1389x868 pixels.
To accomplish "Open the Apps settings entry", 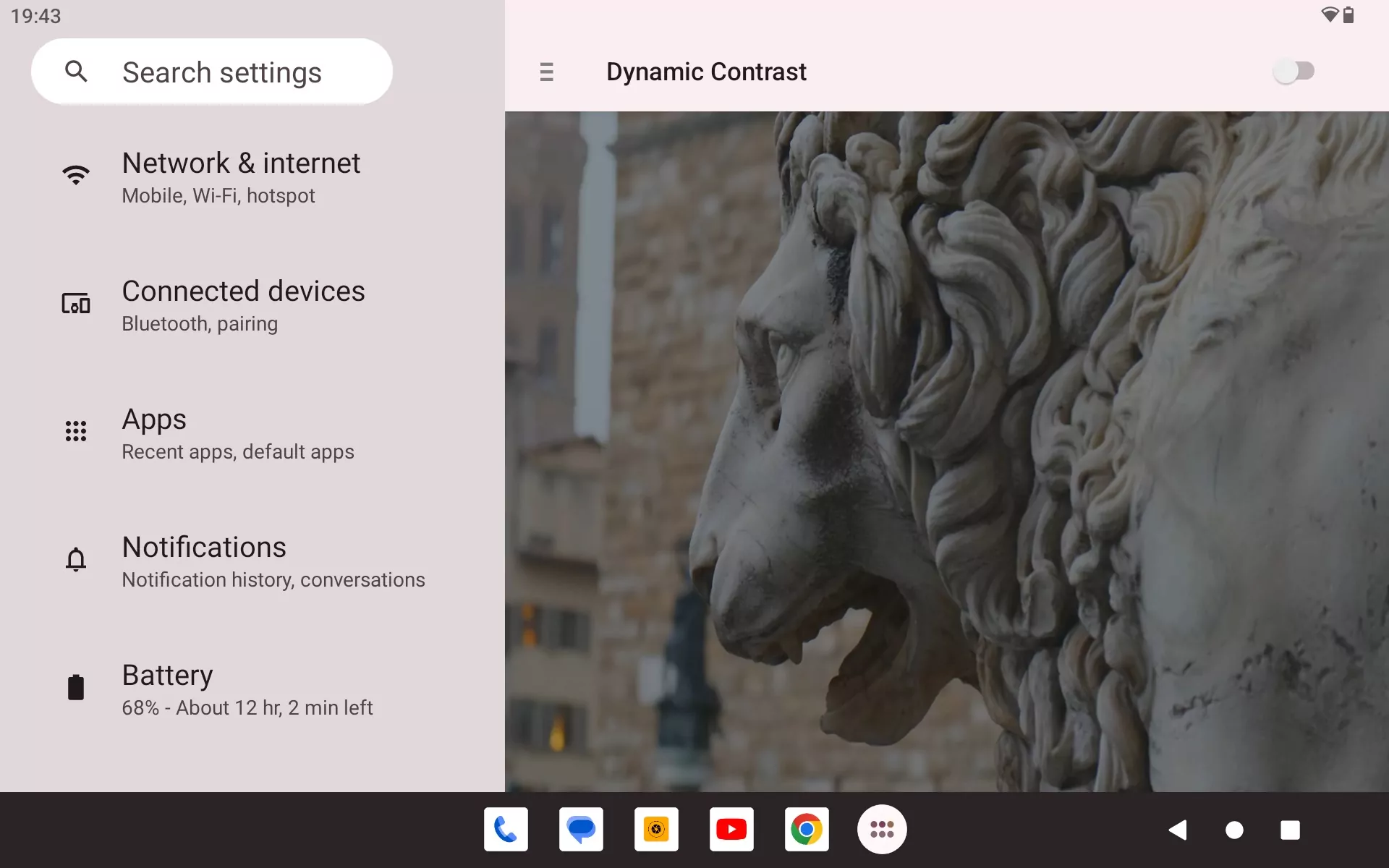I will coord(252,433).
